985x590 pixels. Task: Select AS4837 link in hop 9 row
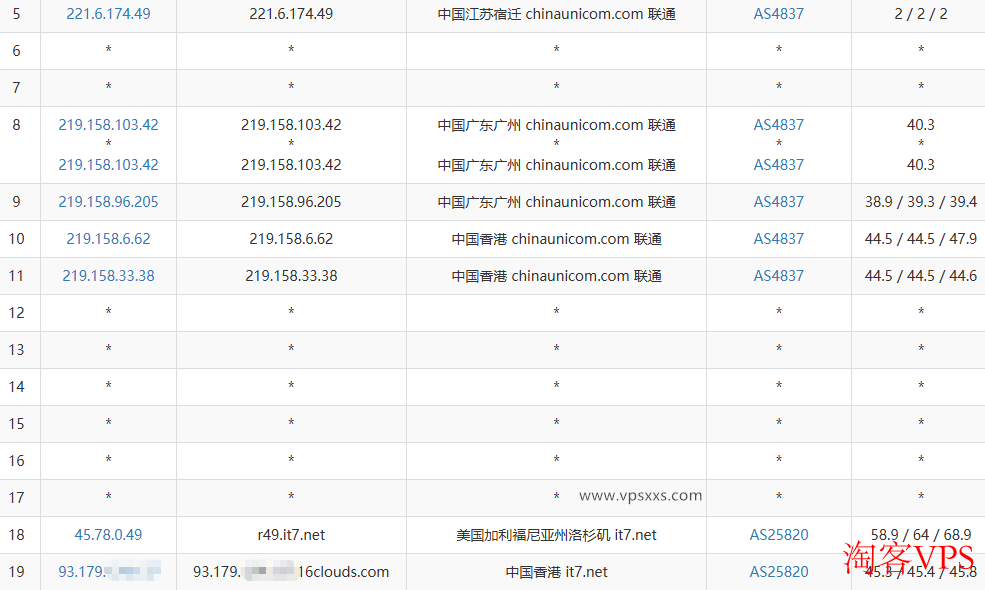(x=778, y=202)
